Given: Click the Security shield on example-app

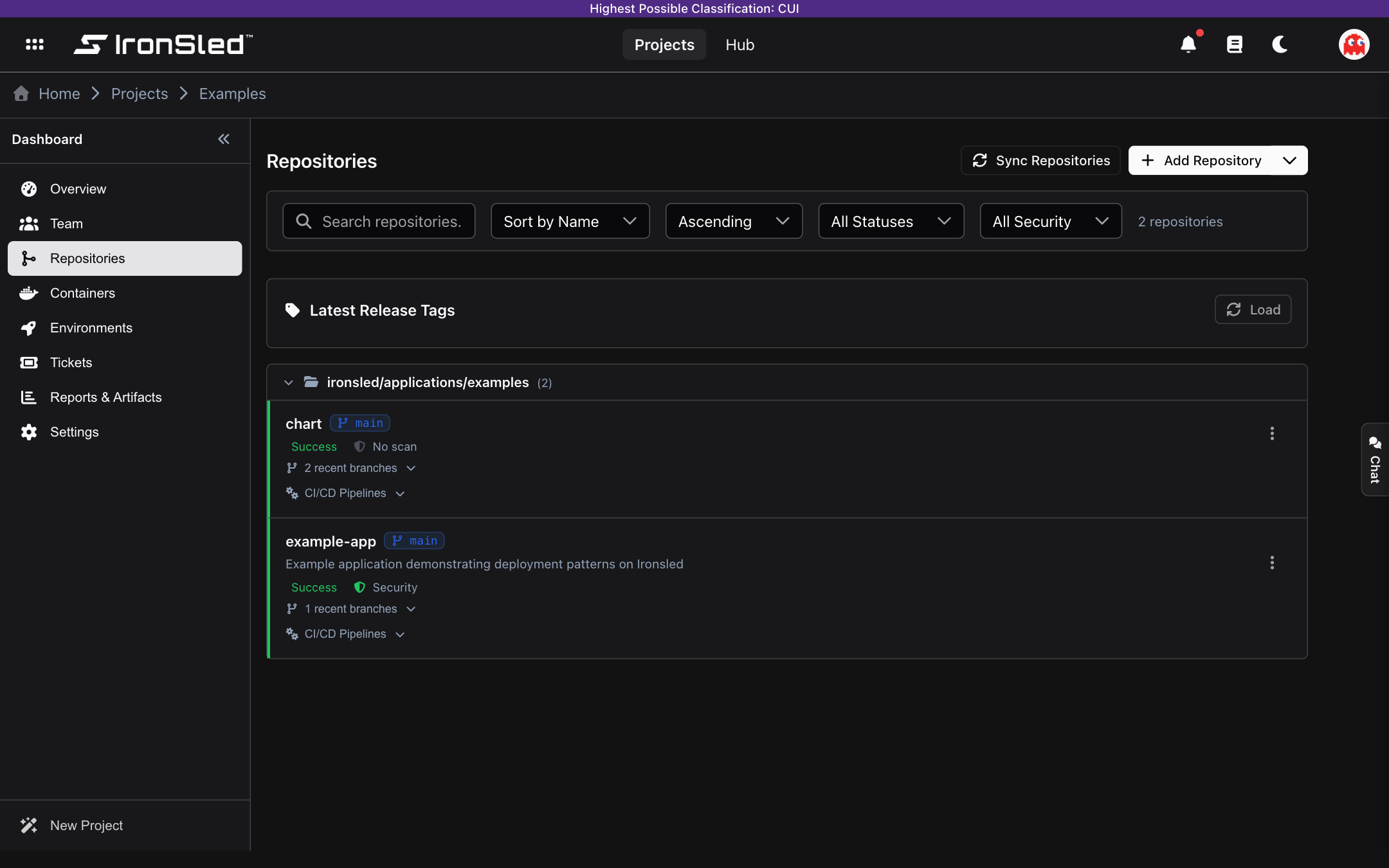Looking at the screenshot, I should click(359, 587).
